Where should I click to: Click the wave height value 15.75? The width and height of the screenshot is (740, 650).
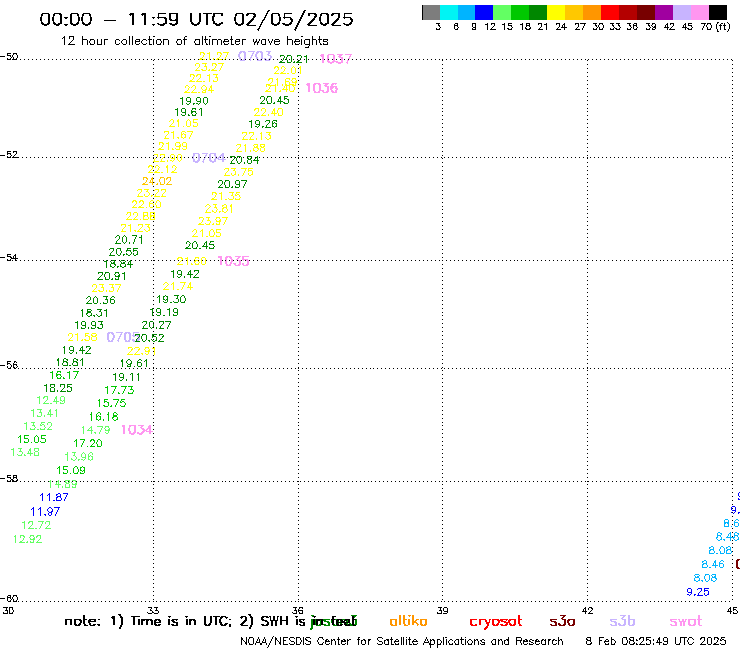pos(111,403)
